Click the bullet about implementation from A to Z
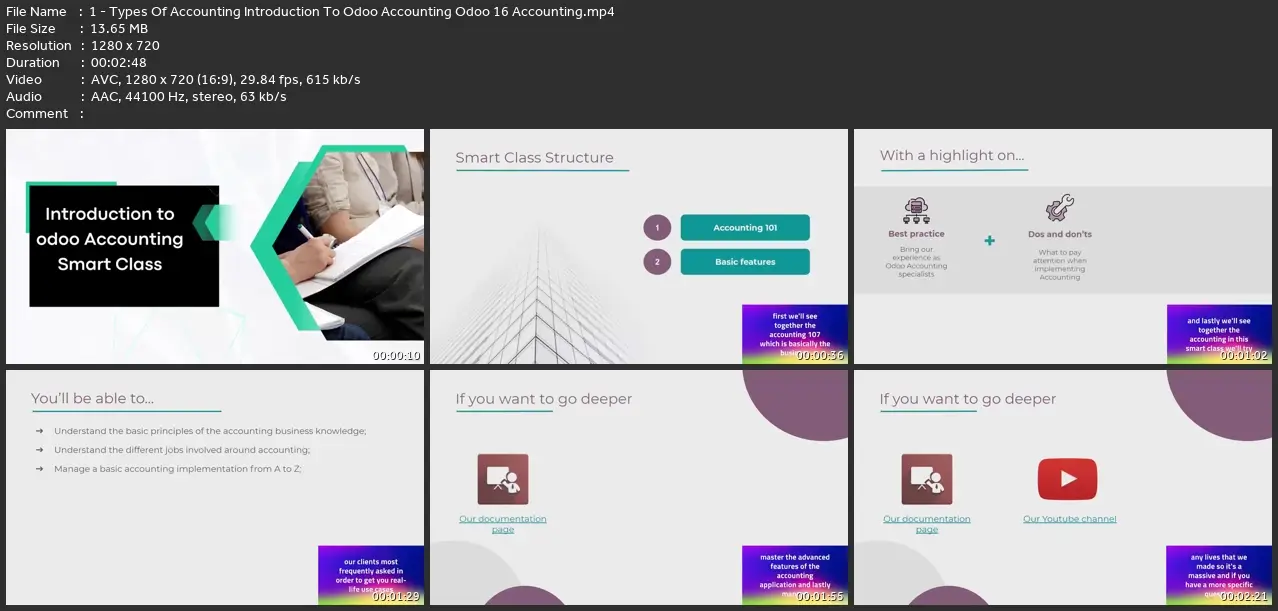 coord(178,468)
